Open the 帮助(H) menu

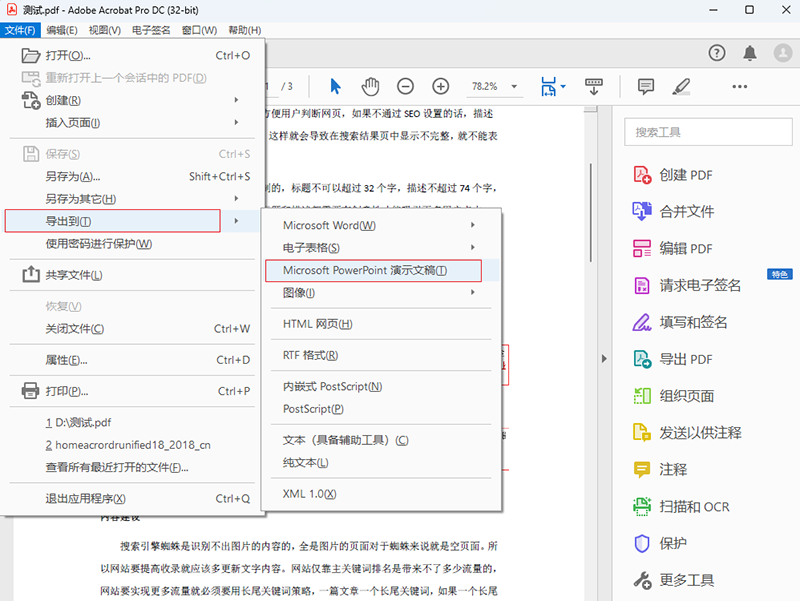[x=244, y=30]
